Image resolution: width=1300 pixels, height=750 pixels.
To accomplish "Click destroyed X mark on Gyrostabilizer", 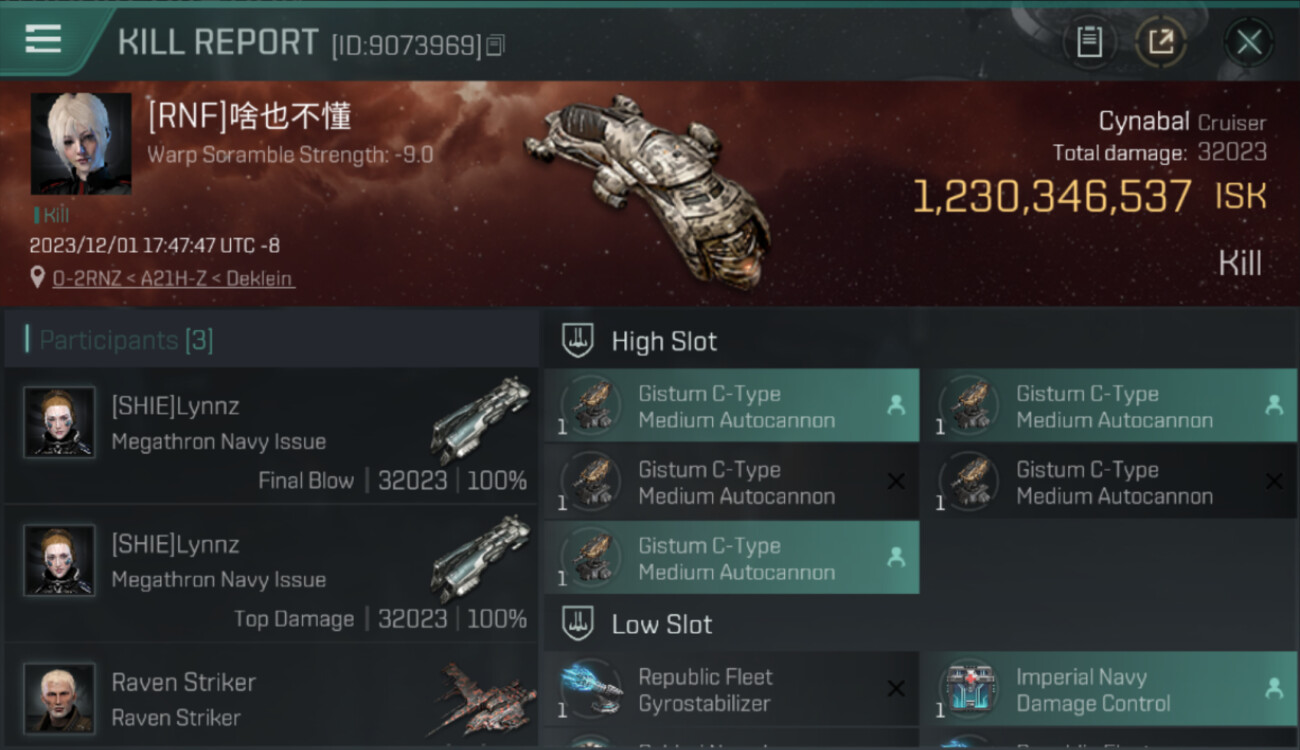I will pyautogui.click(x=896, y=689).
